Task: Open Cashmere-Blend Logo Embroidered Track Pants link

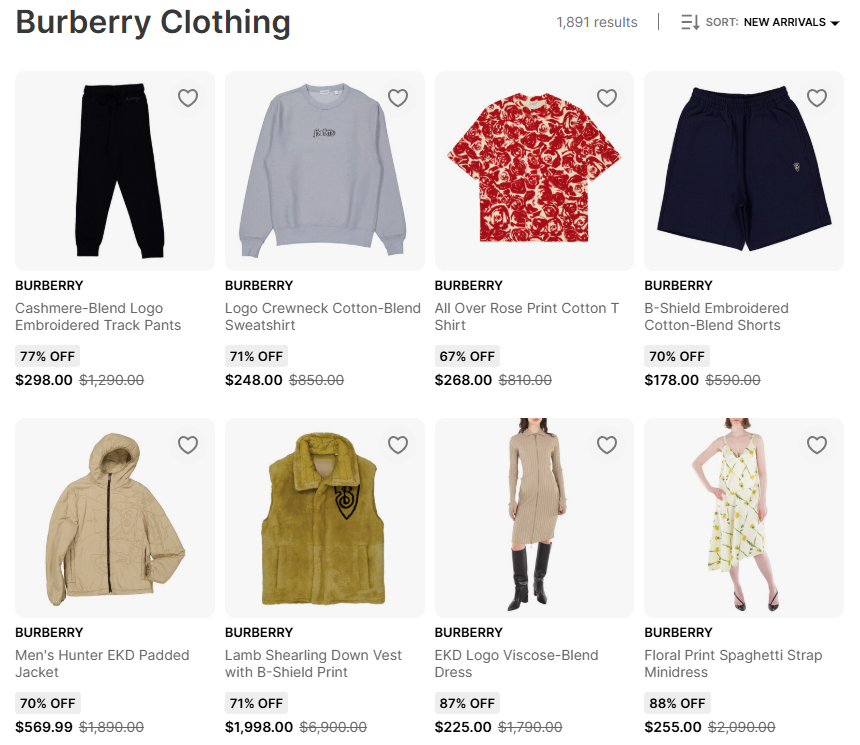Action: [98, 317]
